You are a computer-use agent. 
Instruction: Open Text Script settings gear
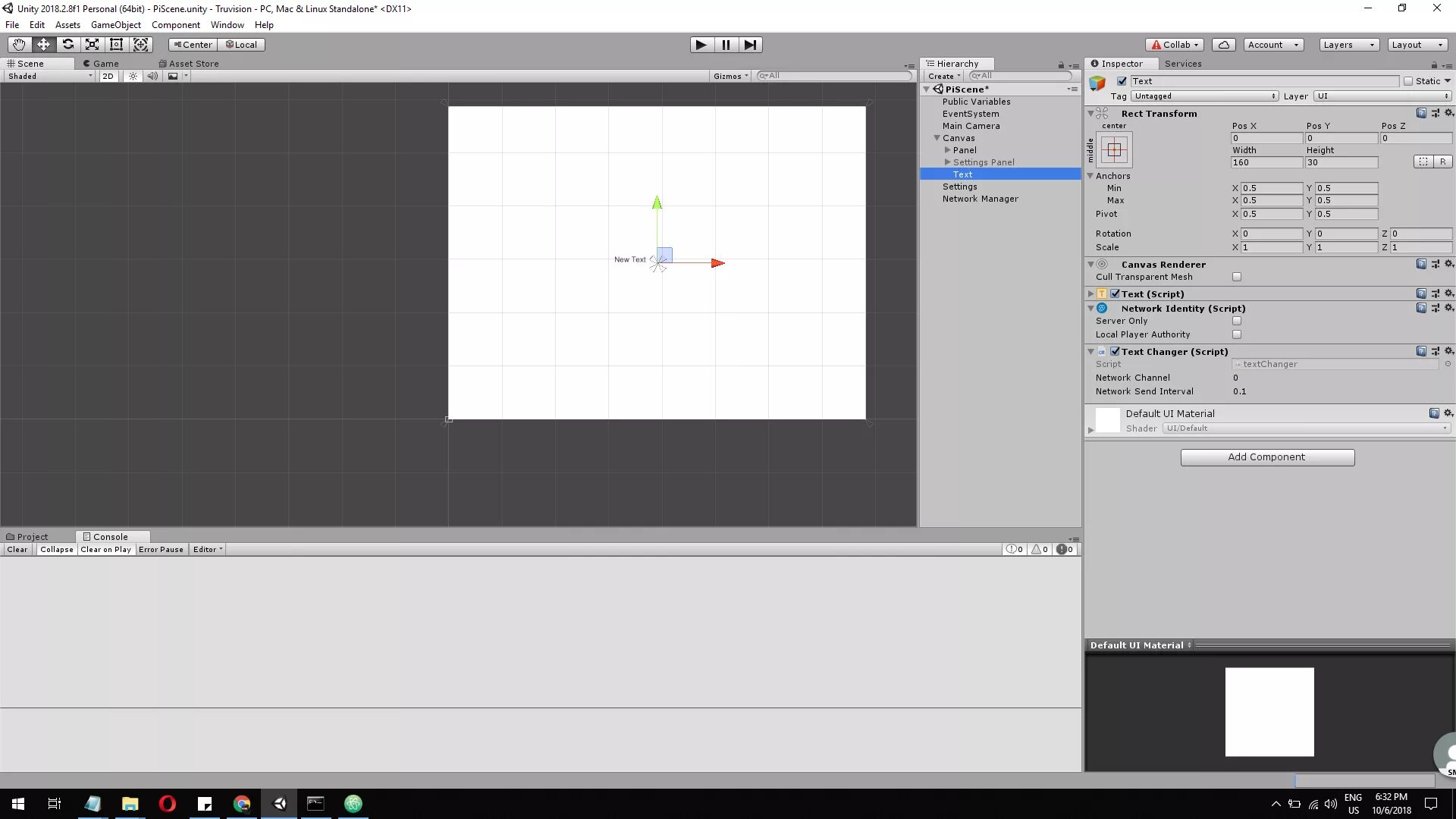(x=1448, y=293)
